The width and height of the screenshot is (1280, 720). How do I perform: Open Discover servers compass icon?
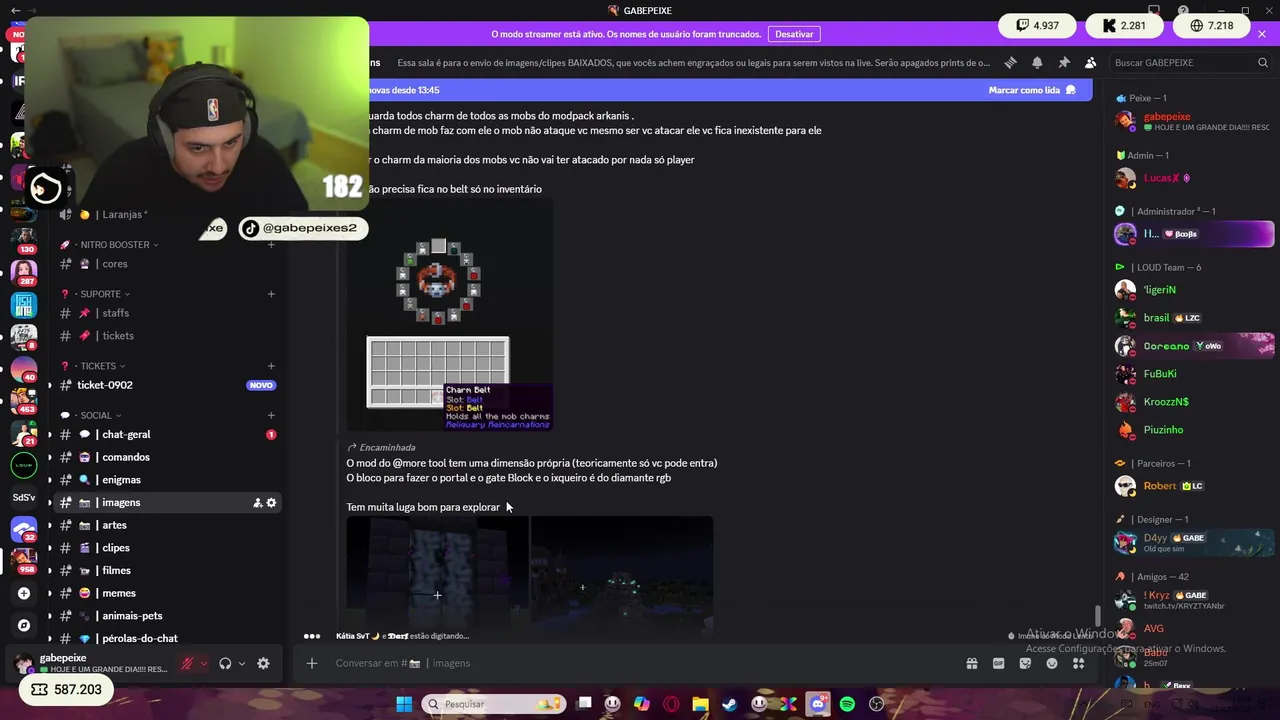(x=24, y=625)
